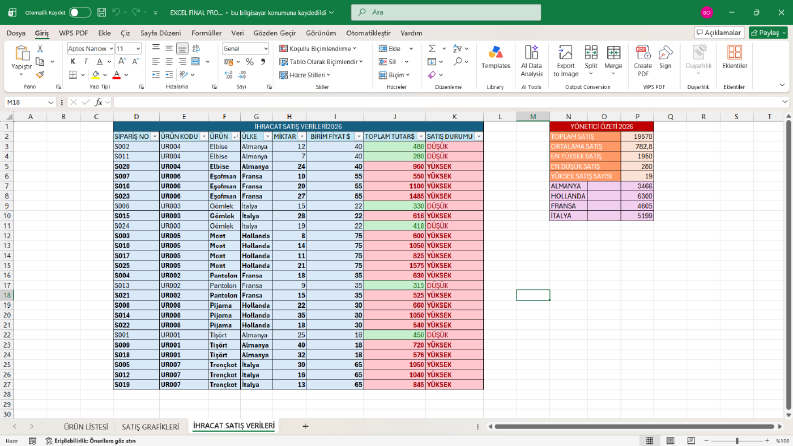Click Create PDF
This screenshot has height=446, width=793.
(x=643, y=60)
